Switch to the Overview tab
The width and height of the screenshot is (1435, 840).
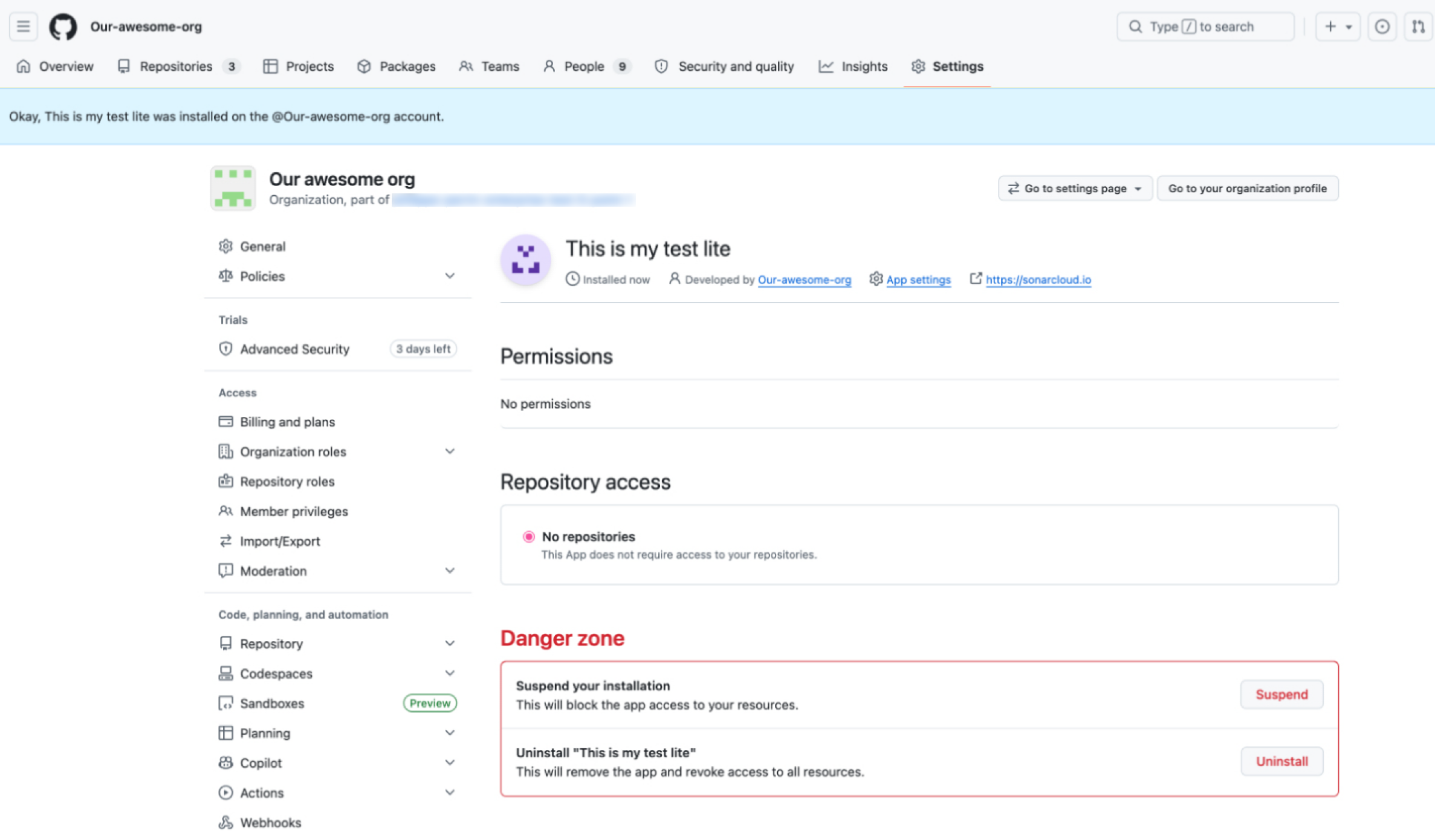(55, 66)
